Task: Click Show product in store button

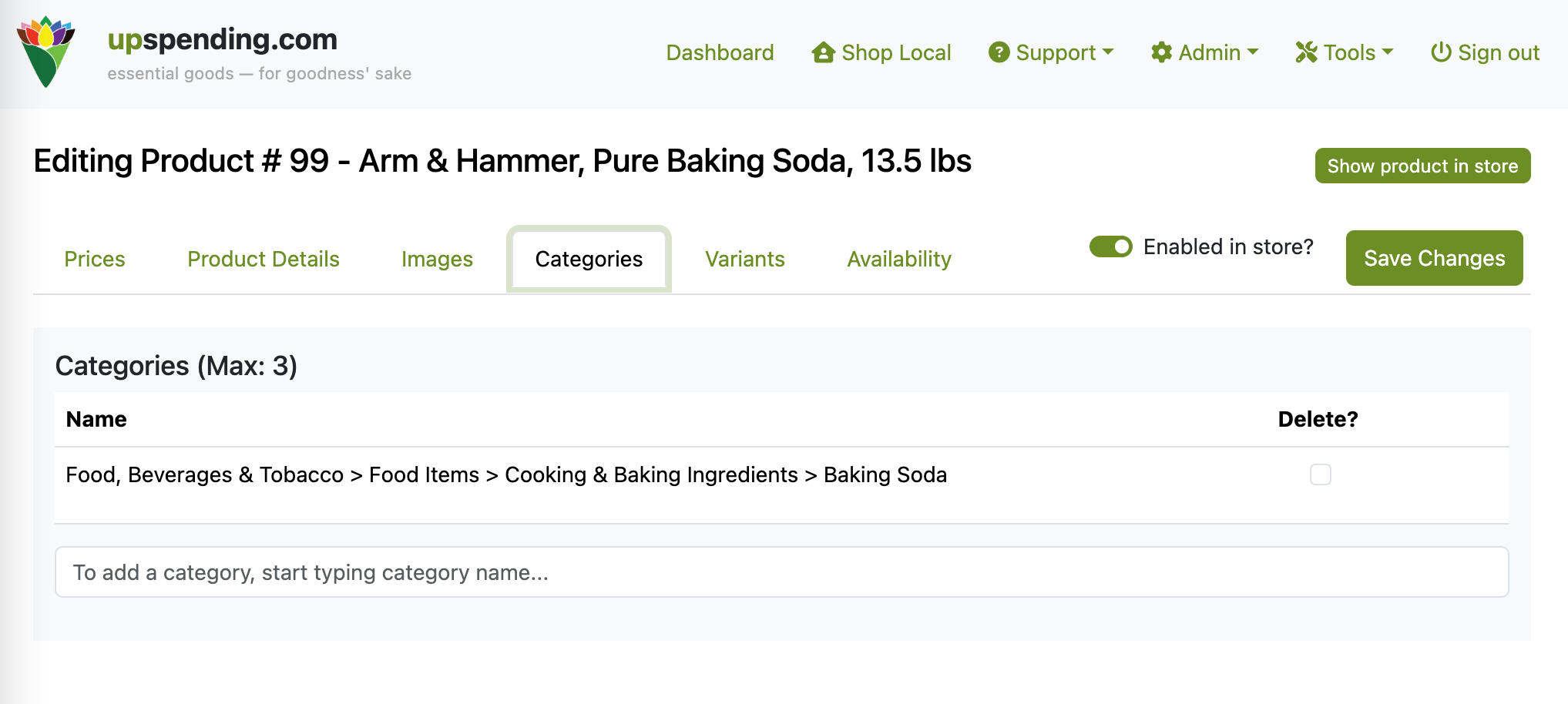Action: pyautogui.click(x=1422, y=166)
